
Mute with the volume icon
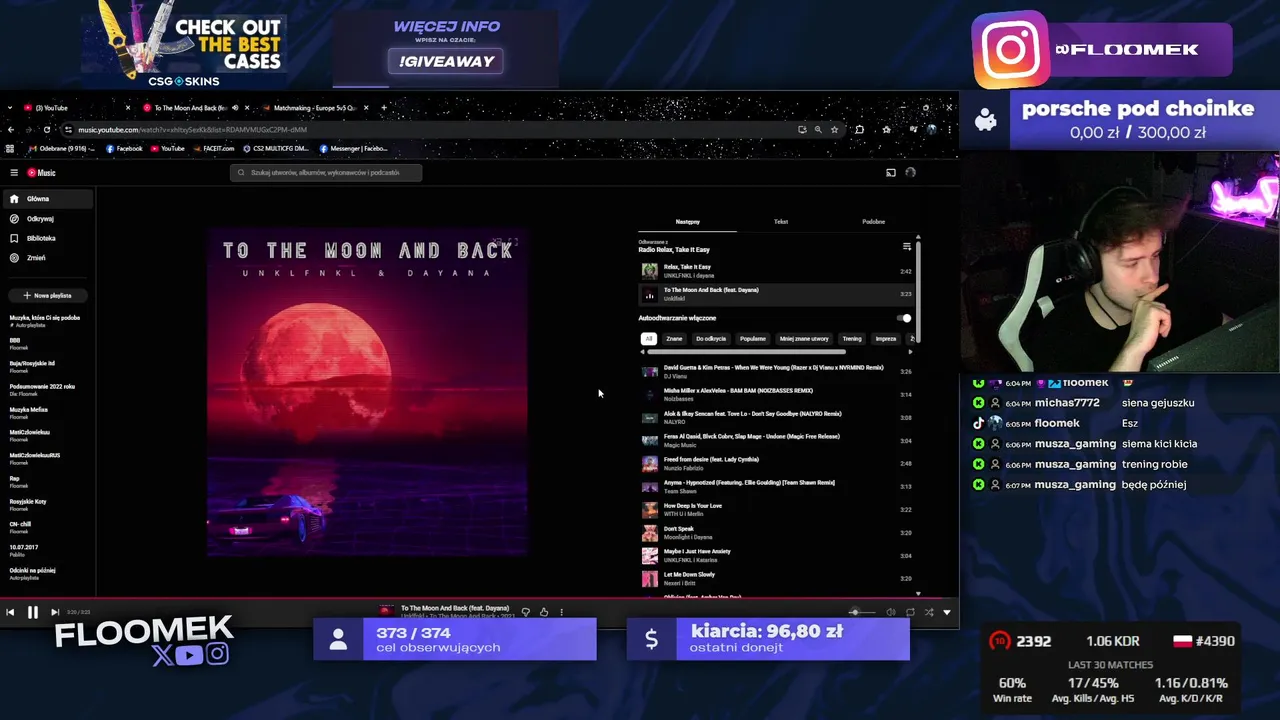[890, 612]
